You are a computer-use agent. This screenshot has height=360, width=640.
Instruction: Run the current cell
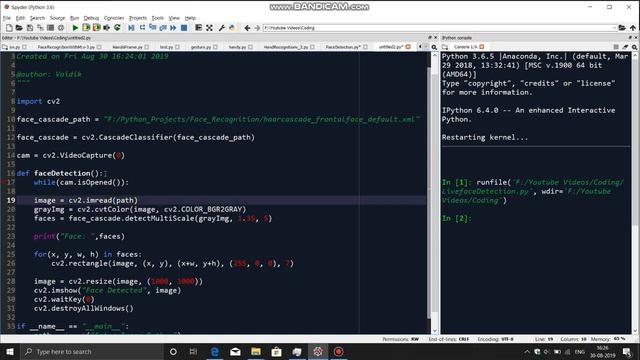[x=86, y=28]
